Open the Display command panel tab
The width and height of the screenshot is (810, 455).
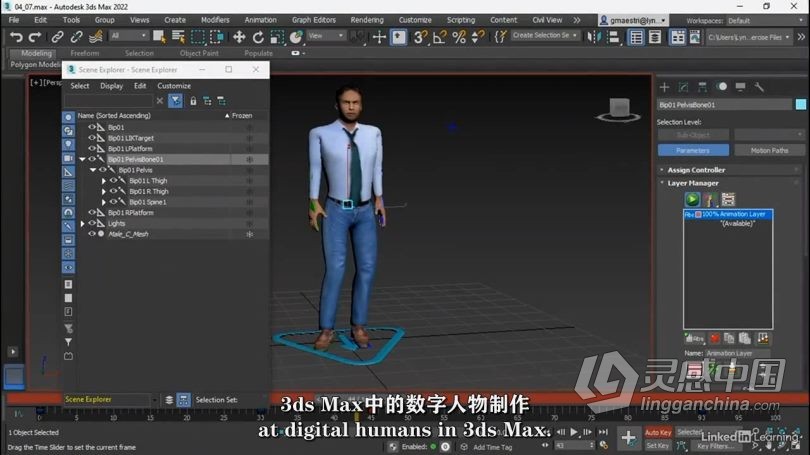[740, 87]
